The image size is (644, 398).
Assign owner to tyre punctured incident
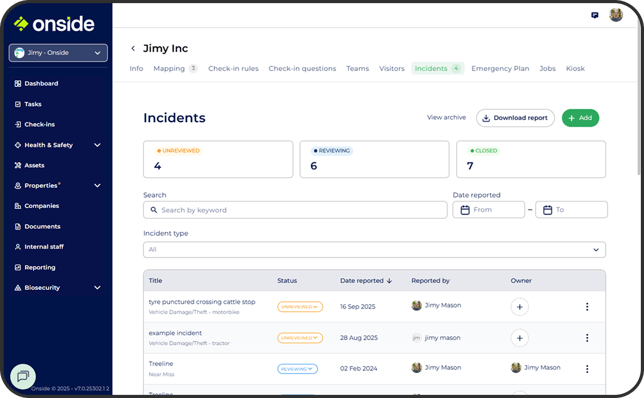point(520,307)
